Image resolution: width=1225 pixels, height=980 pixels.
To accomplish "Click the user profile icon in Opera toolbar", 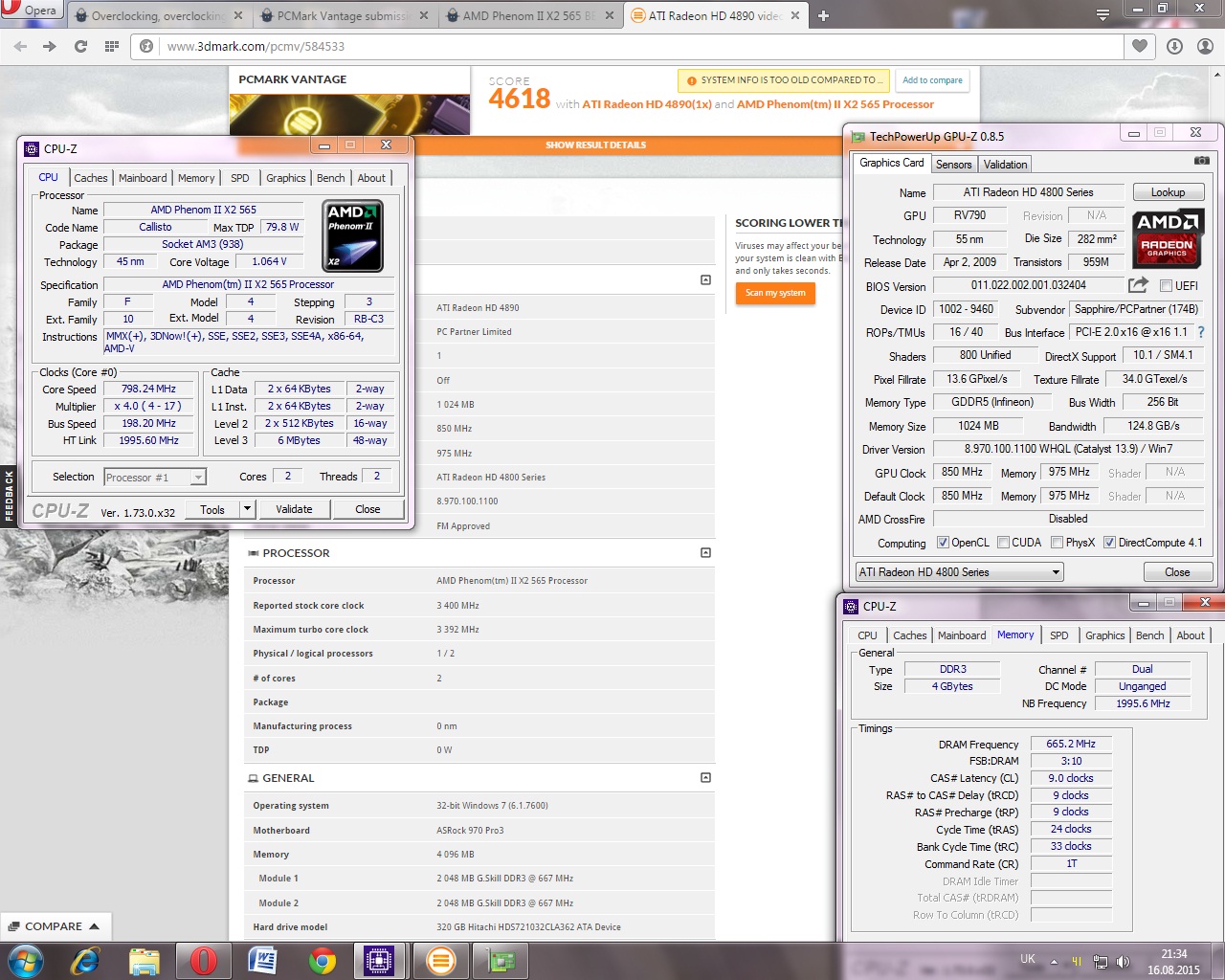I will point(1206,46).
